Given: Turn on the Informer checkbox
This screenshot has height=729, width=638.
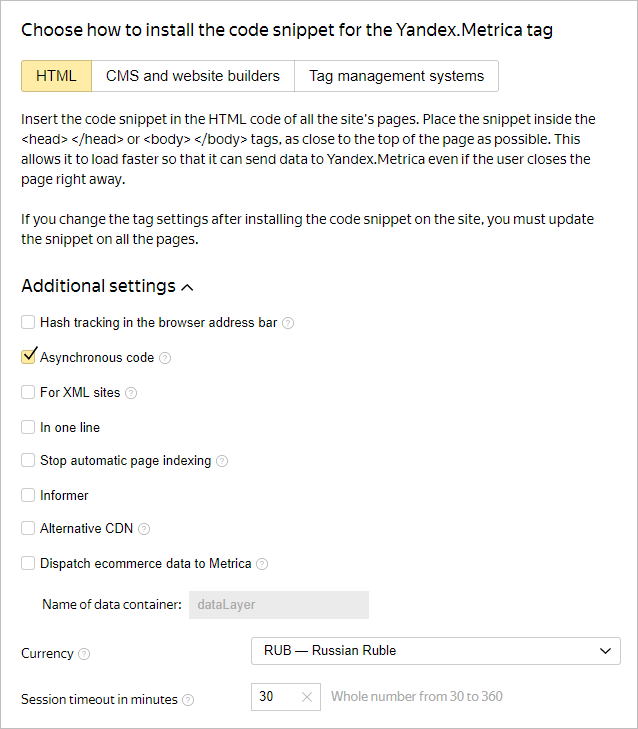Looking at the screenshot, I should point(28,495).
